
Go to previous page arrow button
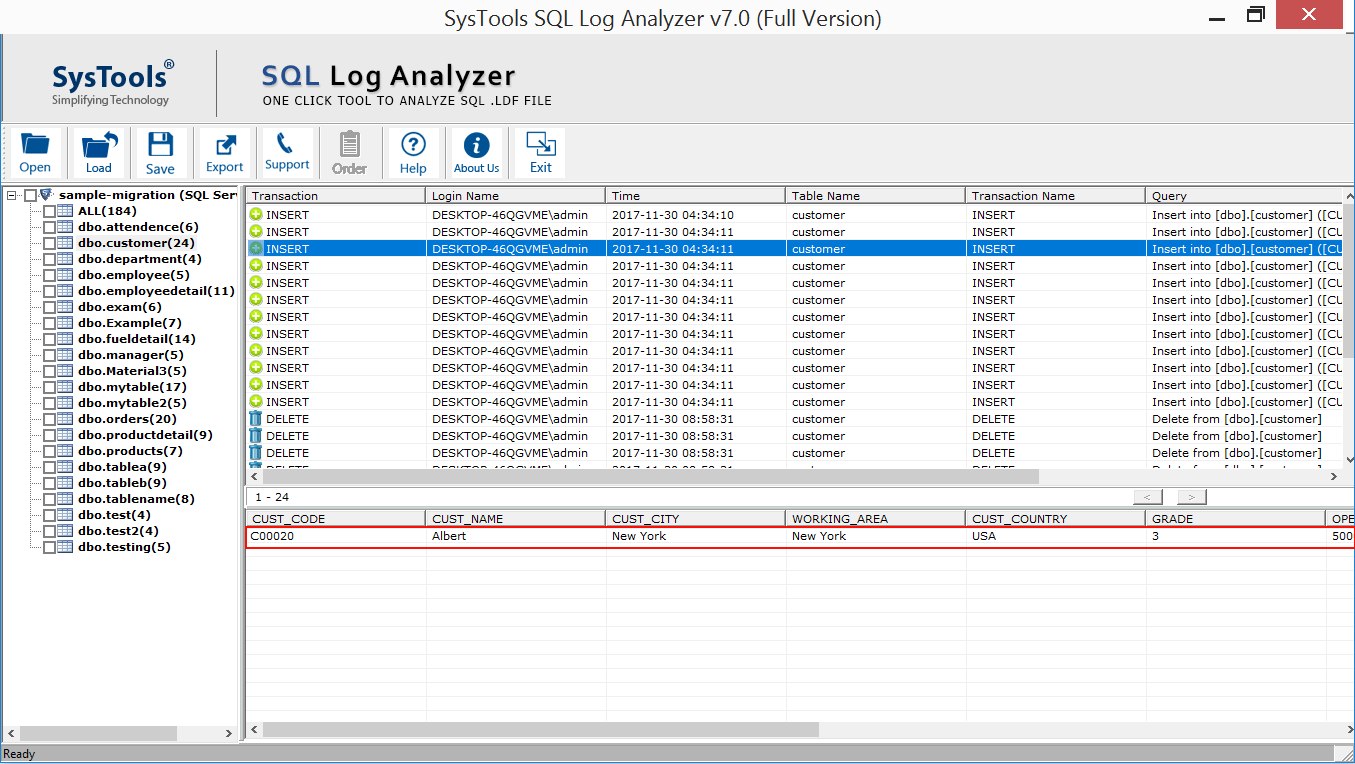1148,497
